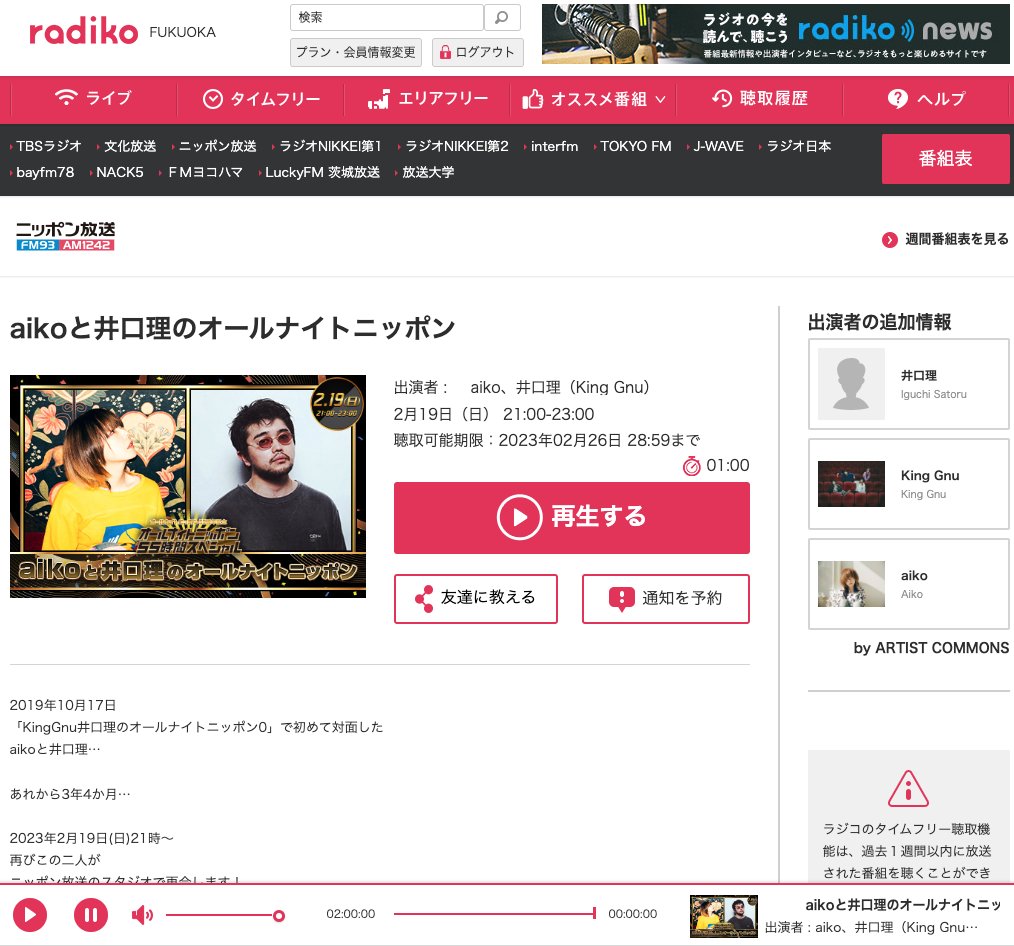Switch to the TOKYO FM station
Image resolution: width=1014 pixels, height=946 pixels.
point(633,145)
